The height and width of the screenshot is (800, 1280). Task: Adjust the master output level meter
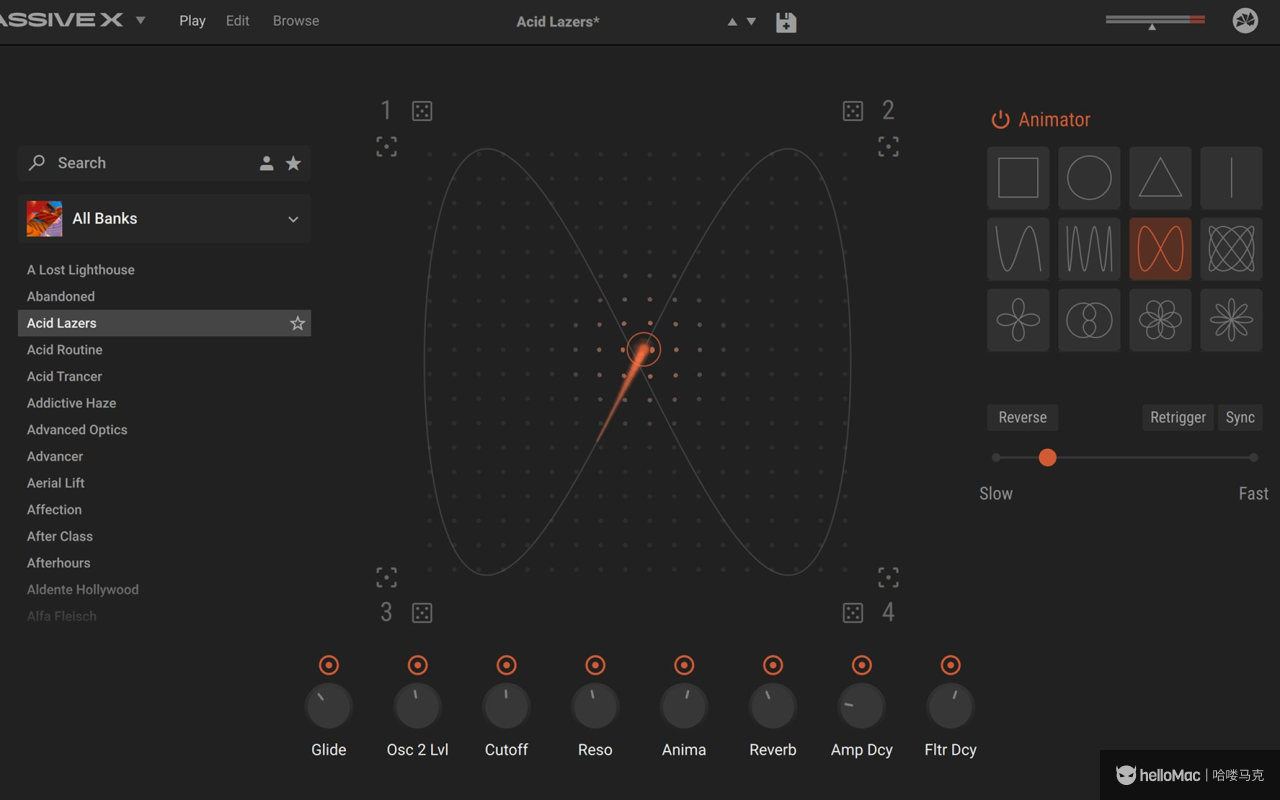point(1155,20)
